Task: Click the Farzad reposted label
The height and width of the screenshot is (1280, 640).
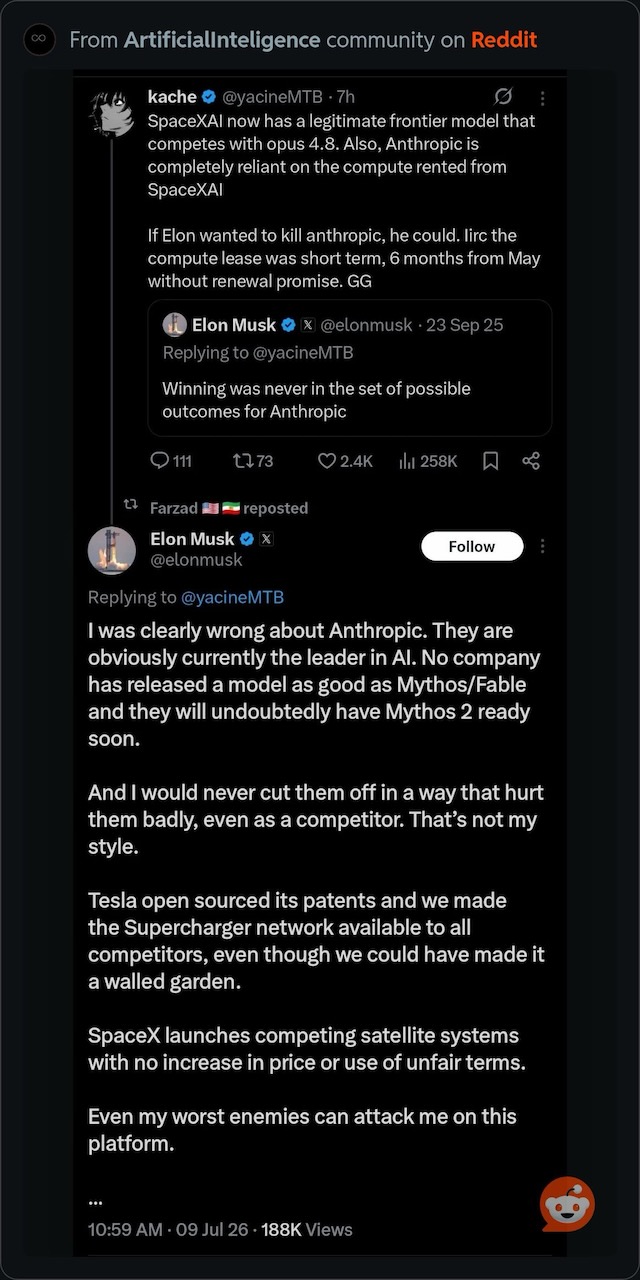Action: tap(229, 508)
